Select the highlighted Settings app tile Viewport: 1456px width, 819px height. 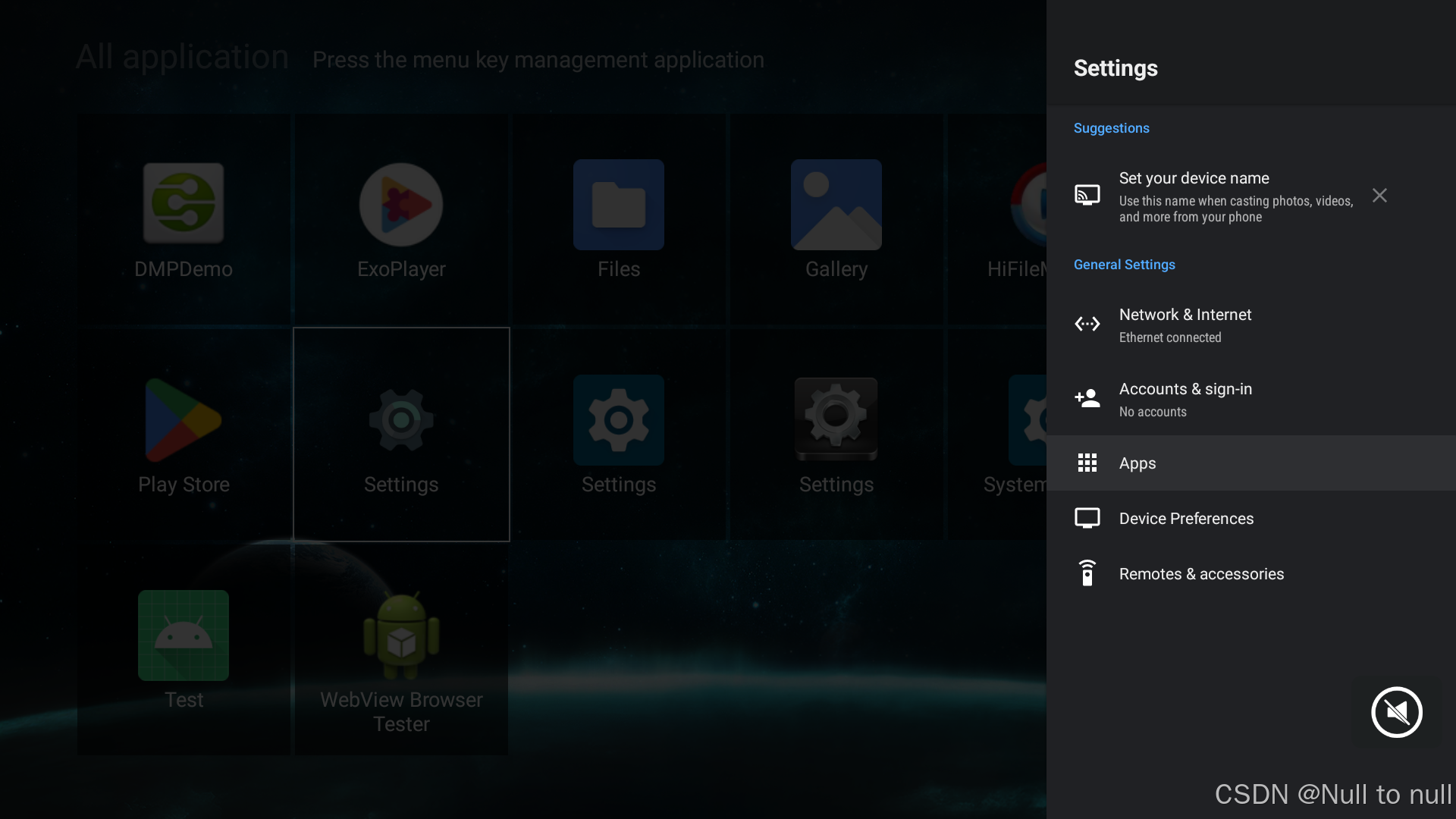(400, 436)
